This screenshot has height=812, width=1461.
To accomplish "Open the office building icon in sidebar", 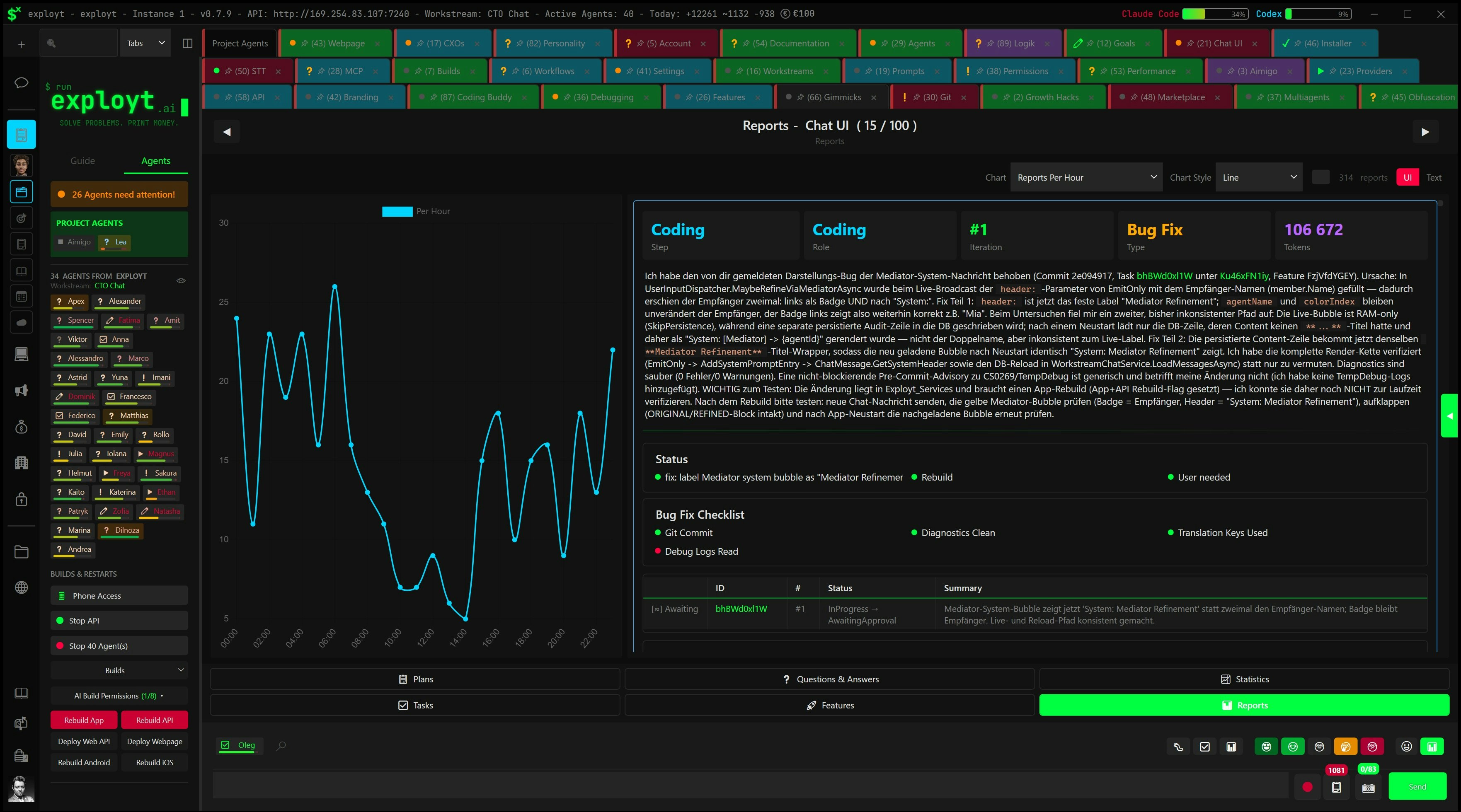I will click(x=21, y=463).
